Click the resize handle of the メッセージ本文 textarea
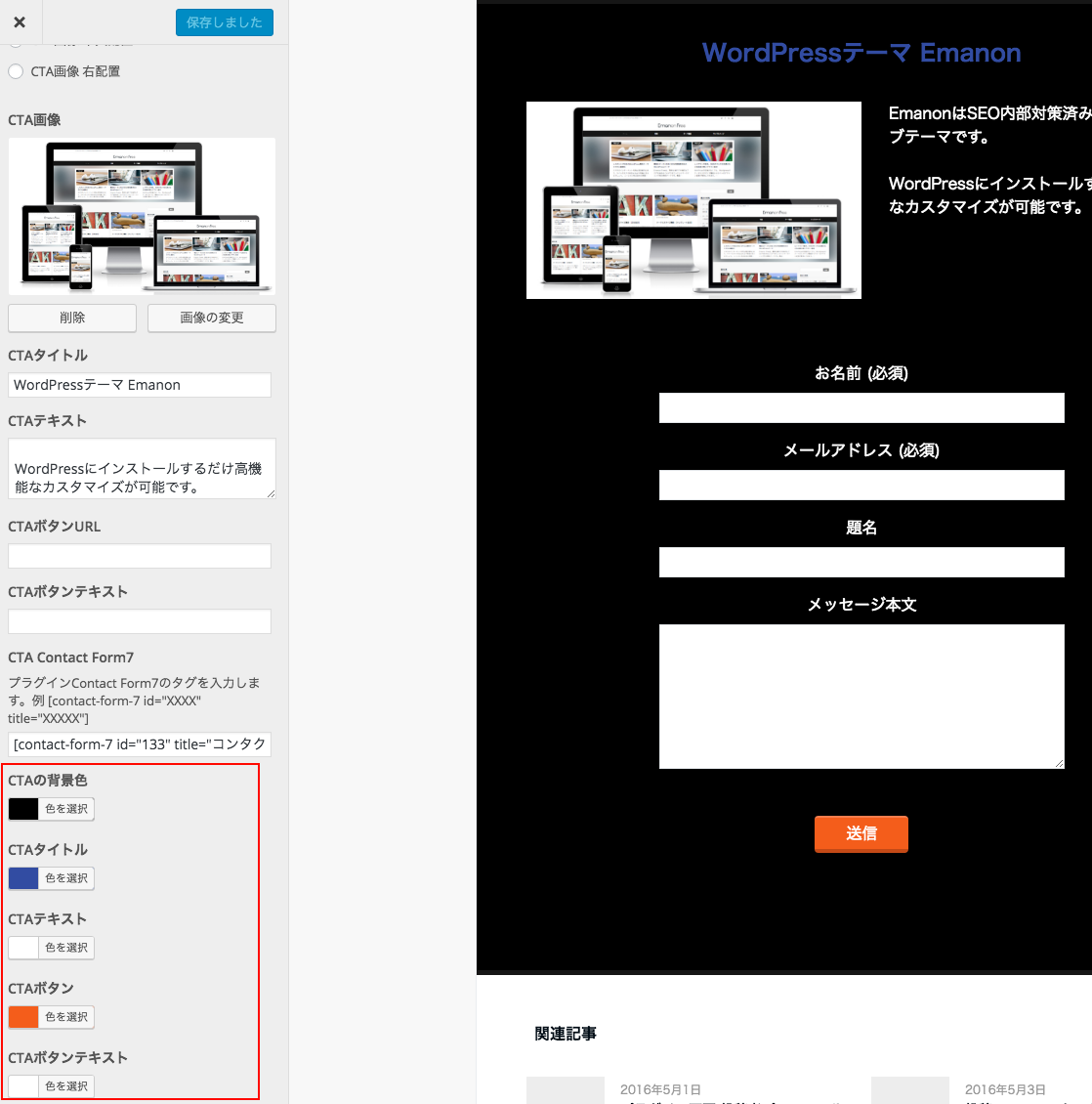The height and width of the screenshot is (1104, 1092). (x=1059, y=763)
